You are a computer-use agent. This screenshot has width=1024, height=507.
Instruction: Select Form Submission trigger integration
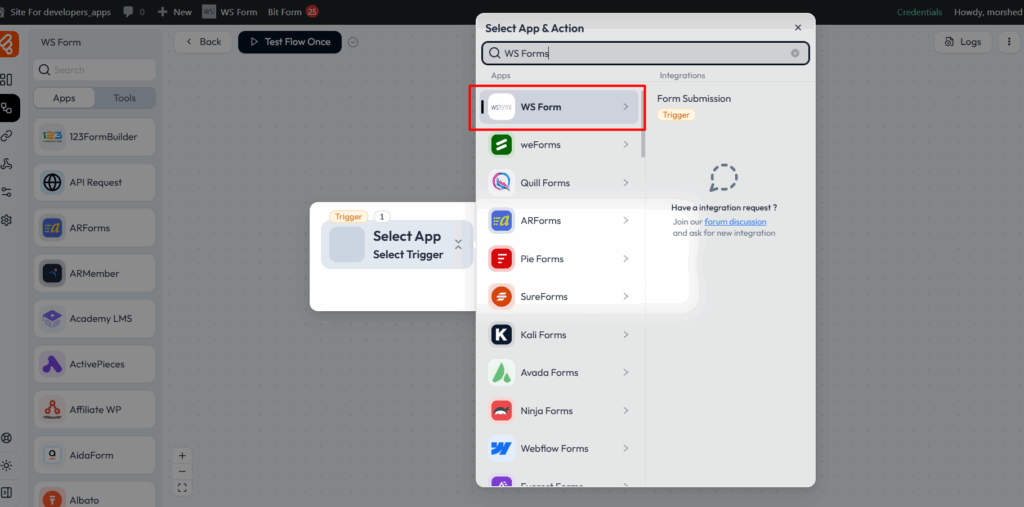point(693,99)
